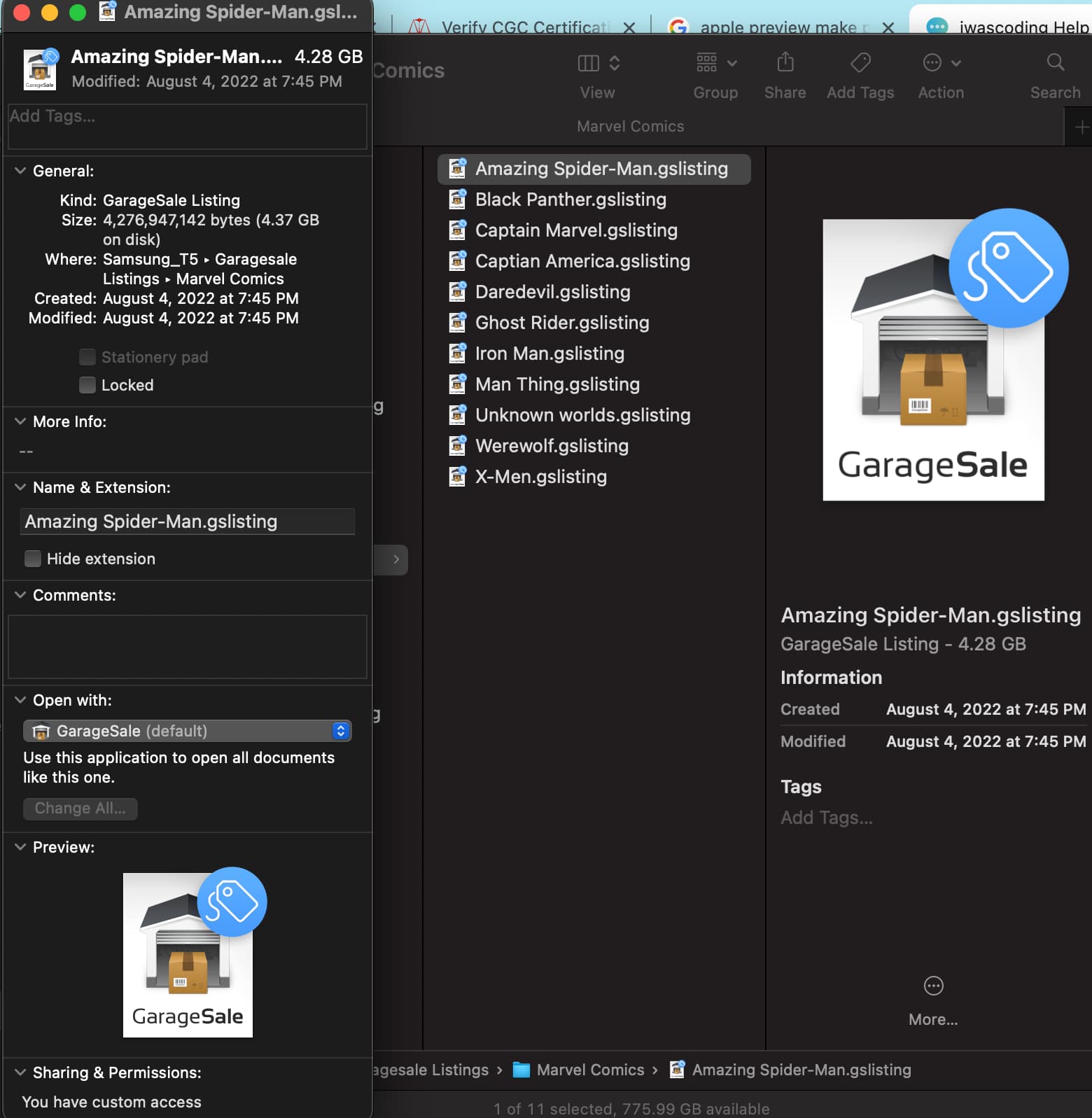Toggle the View options stepper arrows
This screenshot has height=1118, width=1092.
coord(615,64)
